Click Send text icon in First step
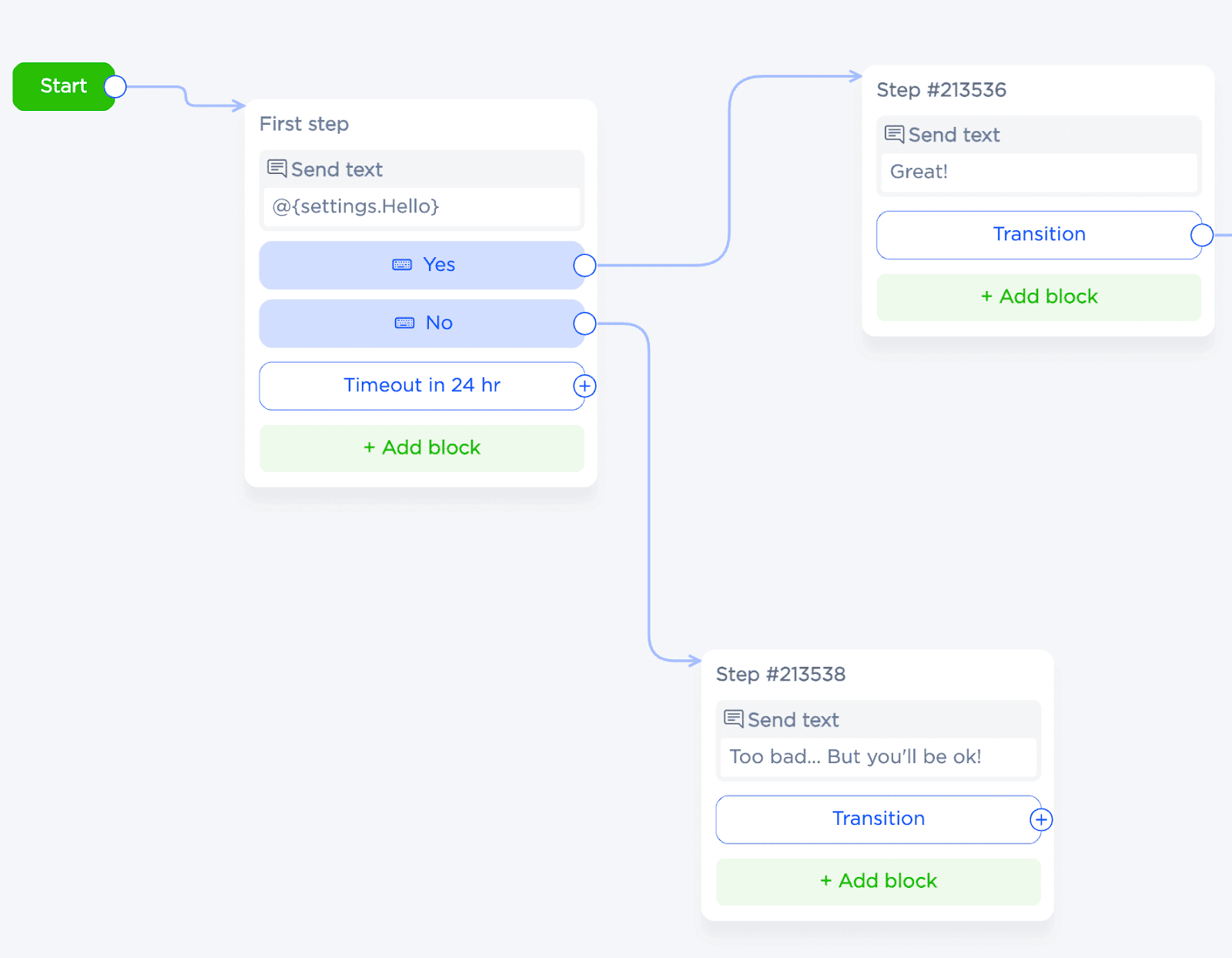The width and height of the screenshot is (1232, 958). pyautogui.click(x=277, y=169)
